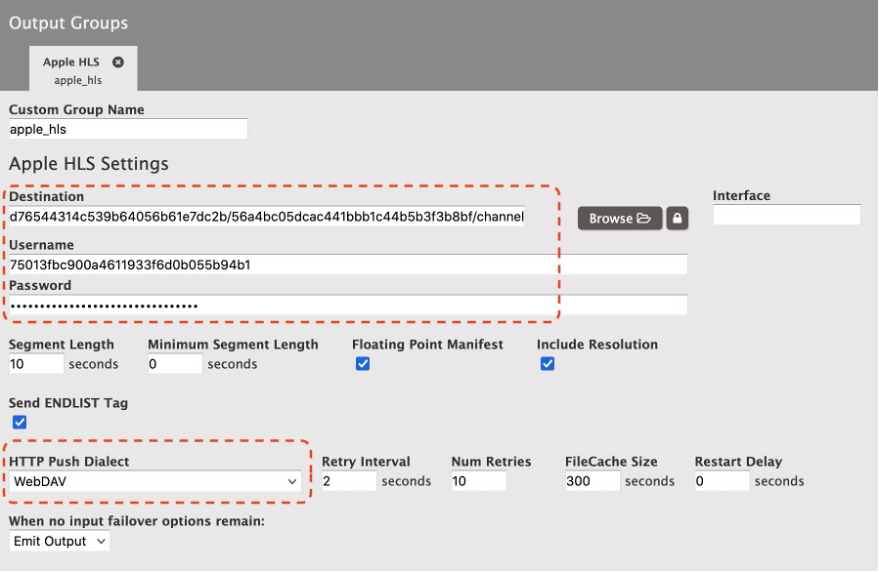Click the Restart Delay value field
Image resolution: width=879 pixels, height=572 pixels.
pos(722,481)
